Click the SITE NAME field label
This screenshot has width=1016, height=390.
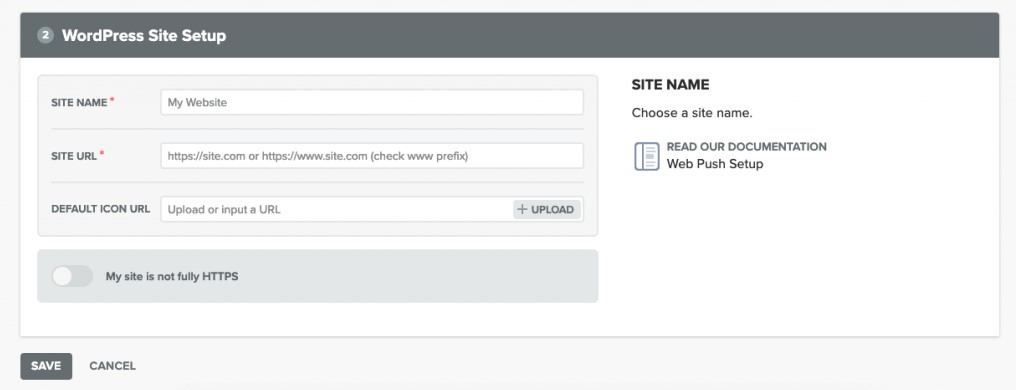click(79, 102)
